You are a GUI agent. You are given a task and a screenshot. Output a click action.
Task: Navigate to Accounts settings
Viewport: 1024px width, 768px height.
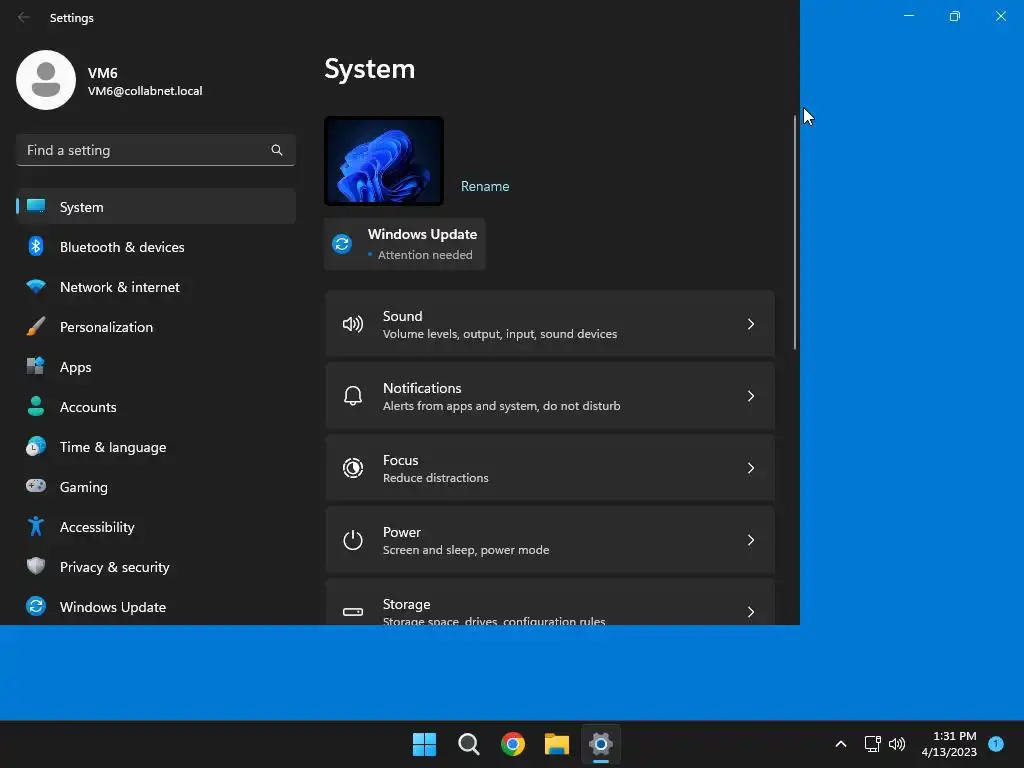156,406
